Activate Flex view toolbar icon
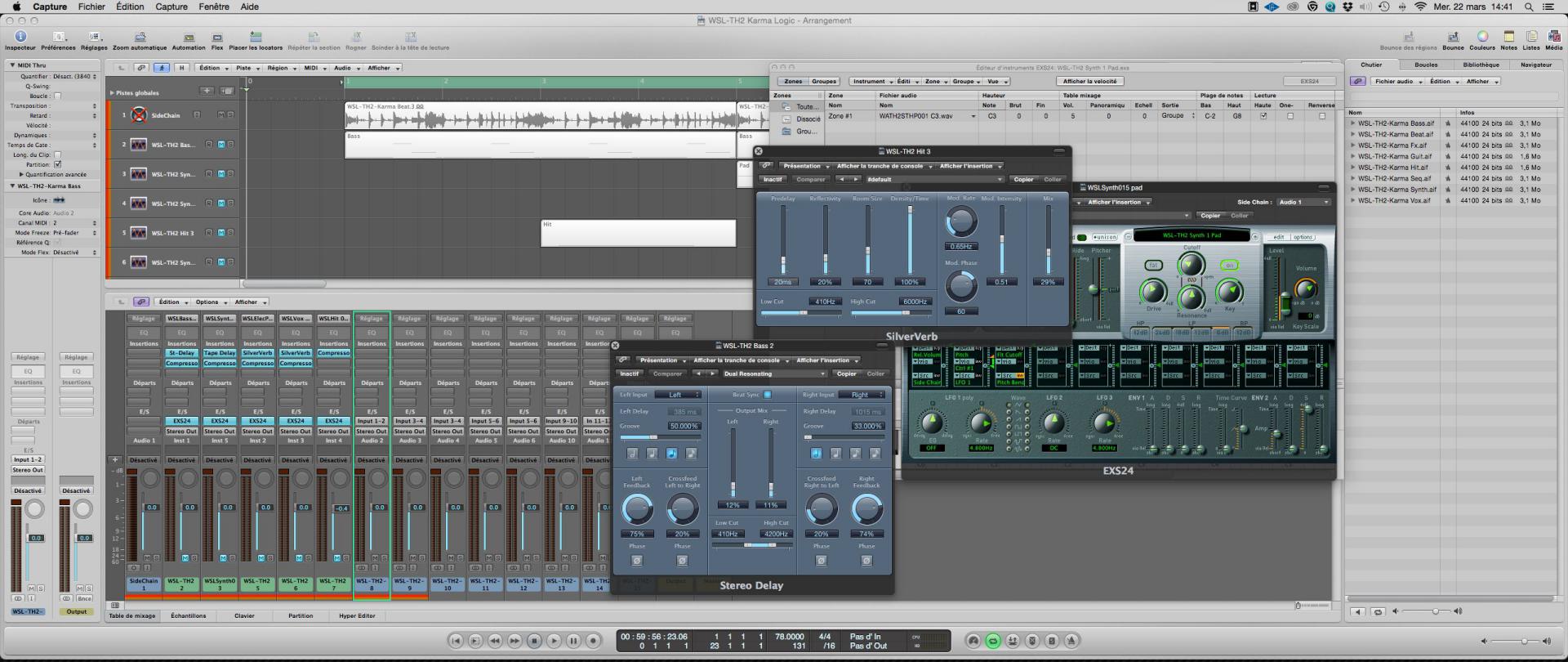 tap(217, 36)
